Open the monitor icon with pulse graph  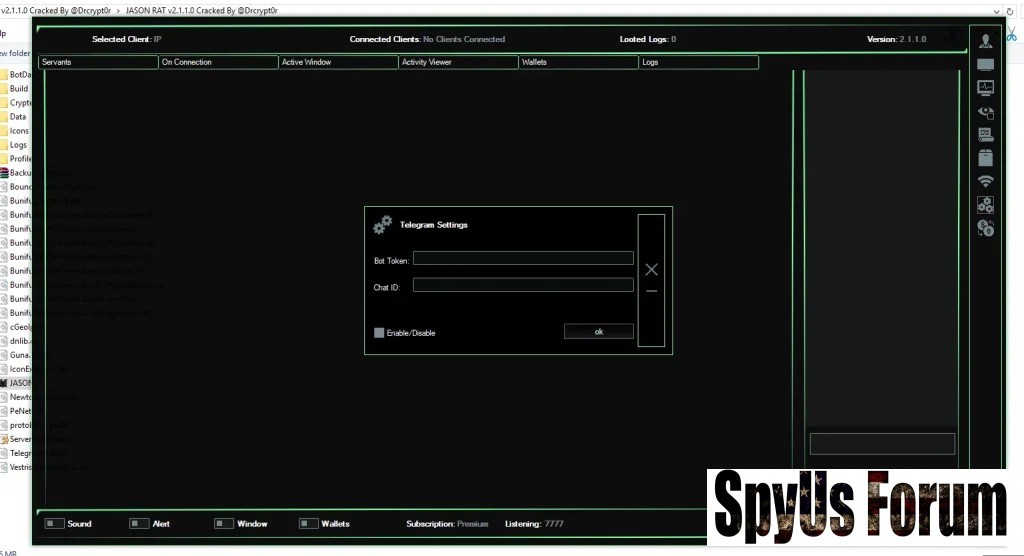[986, 88]
